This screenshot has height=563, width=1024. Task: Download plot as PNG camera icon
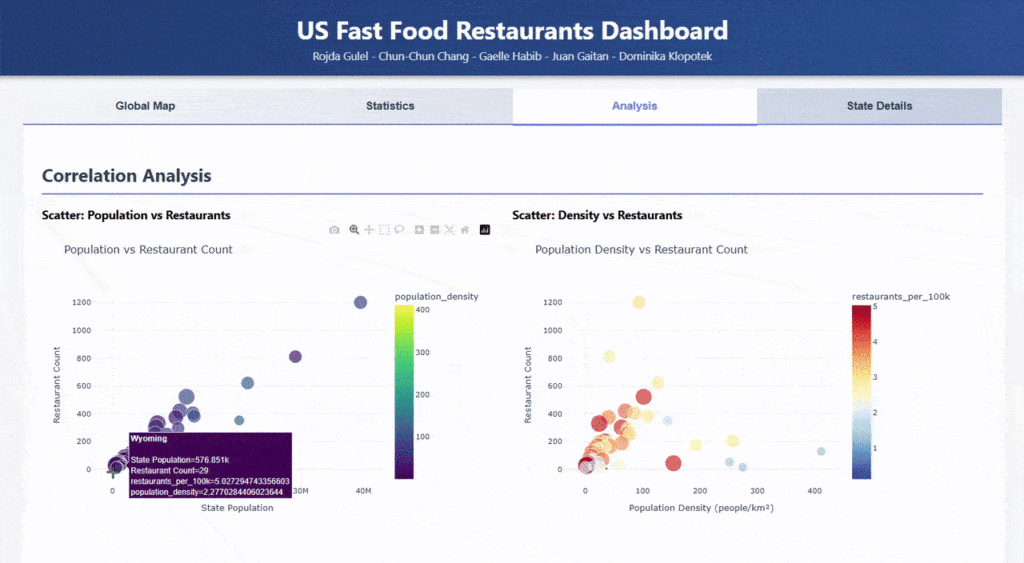(334, 230)
